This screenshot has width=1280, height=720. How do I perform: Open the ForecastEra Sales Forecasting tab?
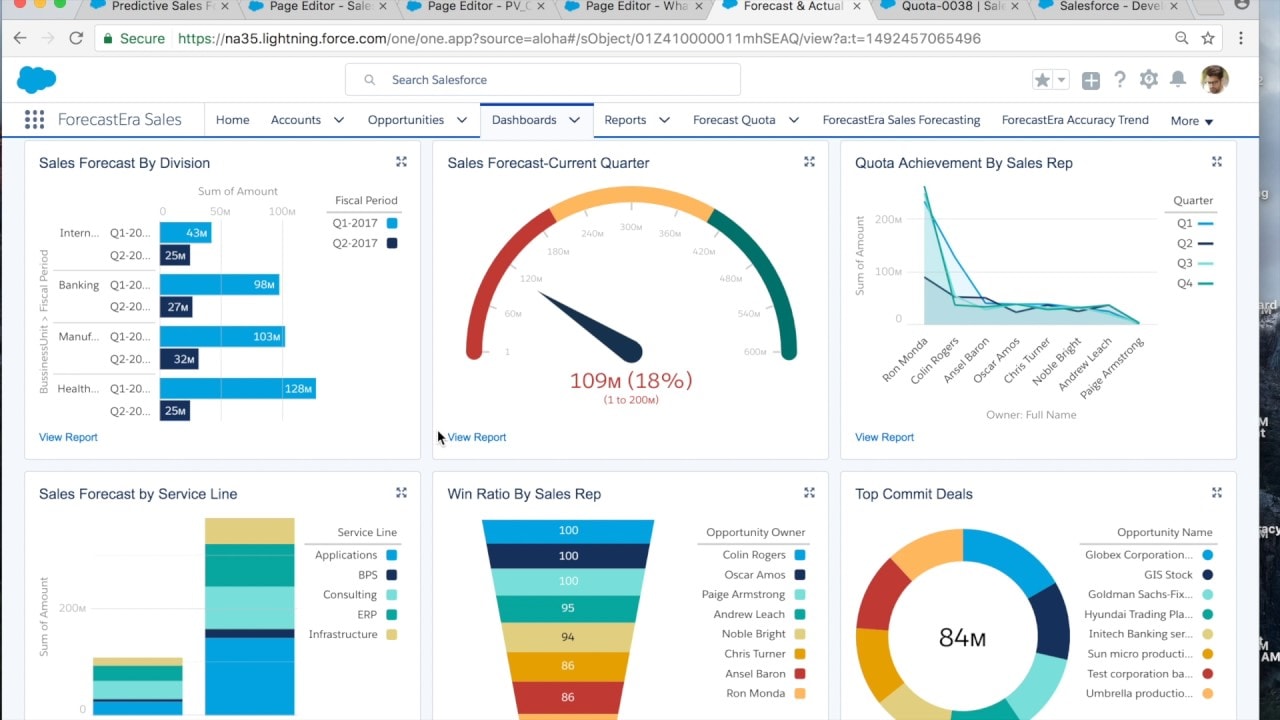pyautogui.click(x=901, y=120)
